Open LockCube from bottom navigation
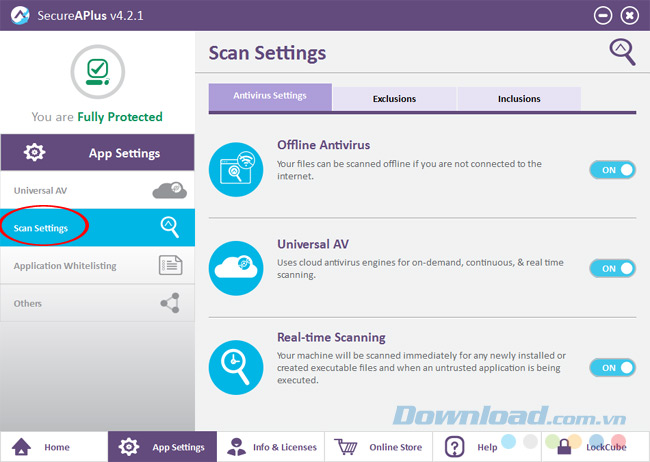This screenshot has height=462, width=650. click(x=596, y=447)
